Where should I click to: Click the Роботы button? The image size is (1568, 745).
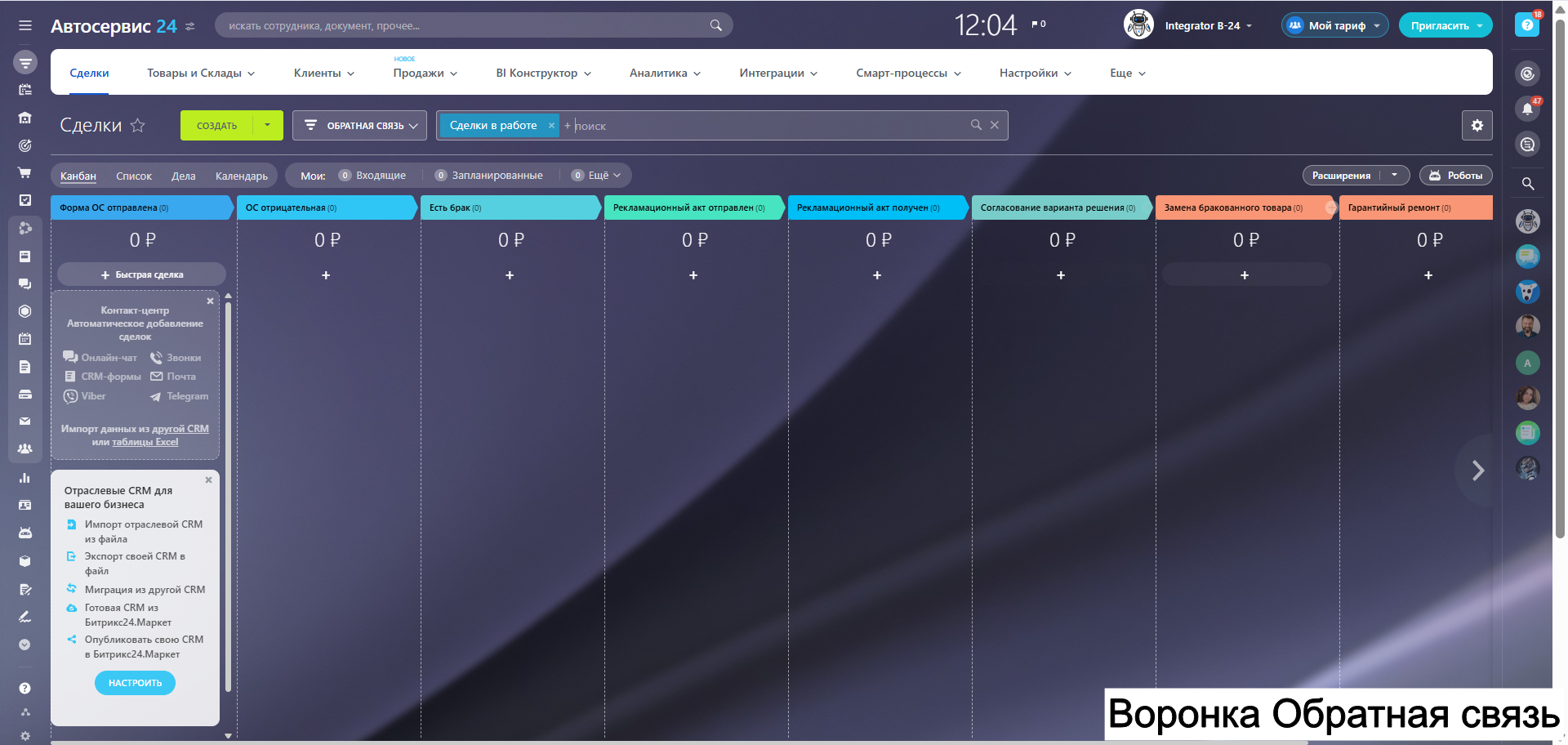(1456, 175)
